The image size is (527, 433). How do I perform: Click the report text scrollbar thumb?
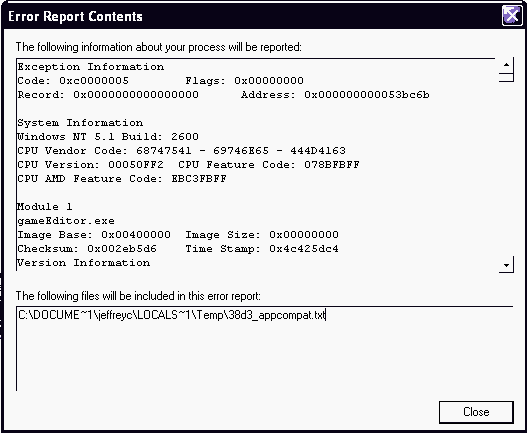coord(506,78)
